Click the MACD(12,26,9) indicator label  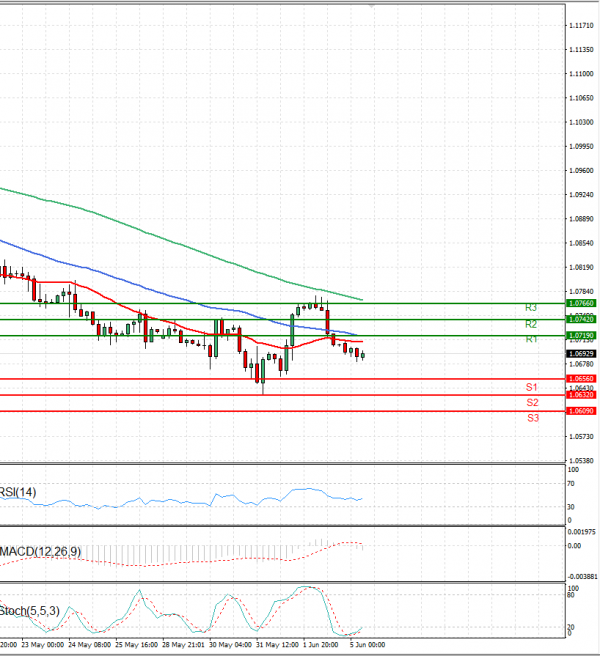point(40,552)
